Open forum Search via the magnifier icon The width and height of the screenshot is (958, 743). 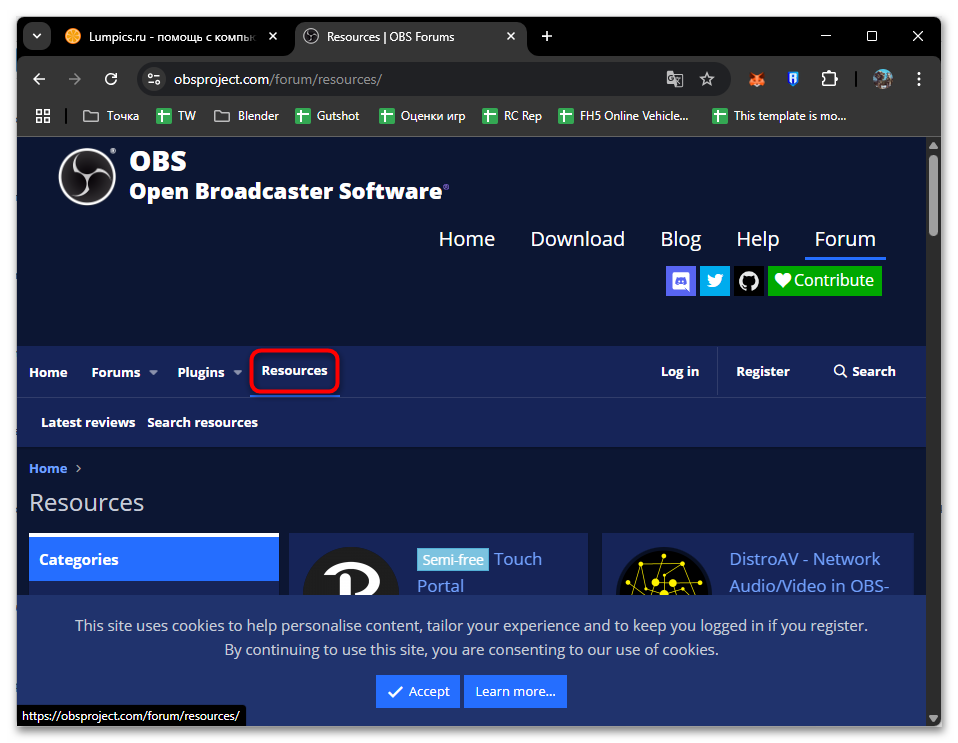[841, 371]
